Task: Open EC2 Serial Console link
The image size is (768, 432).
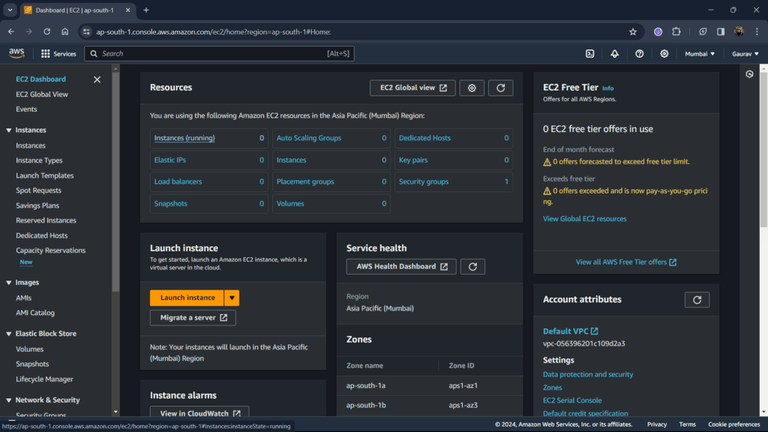Action: (x=572, y=401)
